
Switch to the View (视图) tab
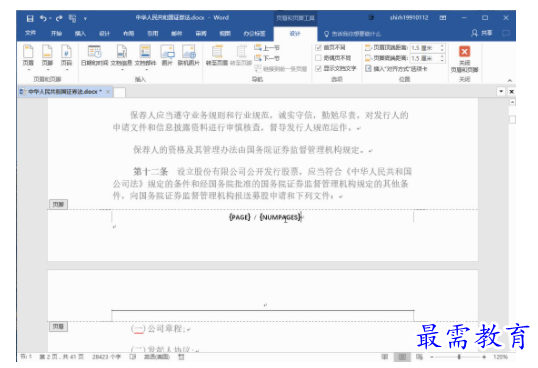(x=225, y=33)
